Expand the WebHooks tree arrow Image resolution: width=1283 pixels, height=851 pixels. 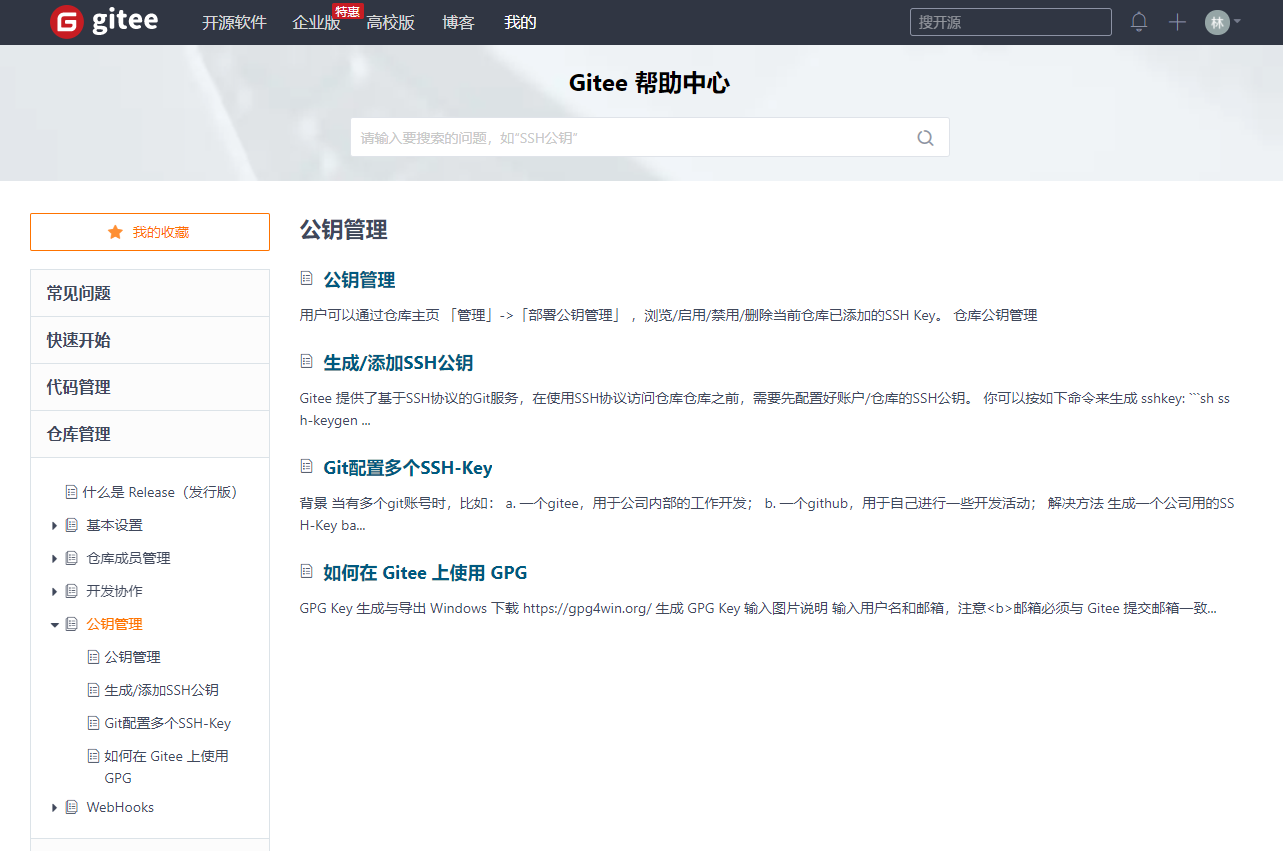pos(54,807)
